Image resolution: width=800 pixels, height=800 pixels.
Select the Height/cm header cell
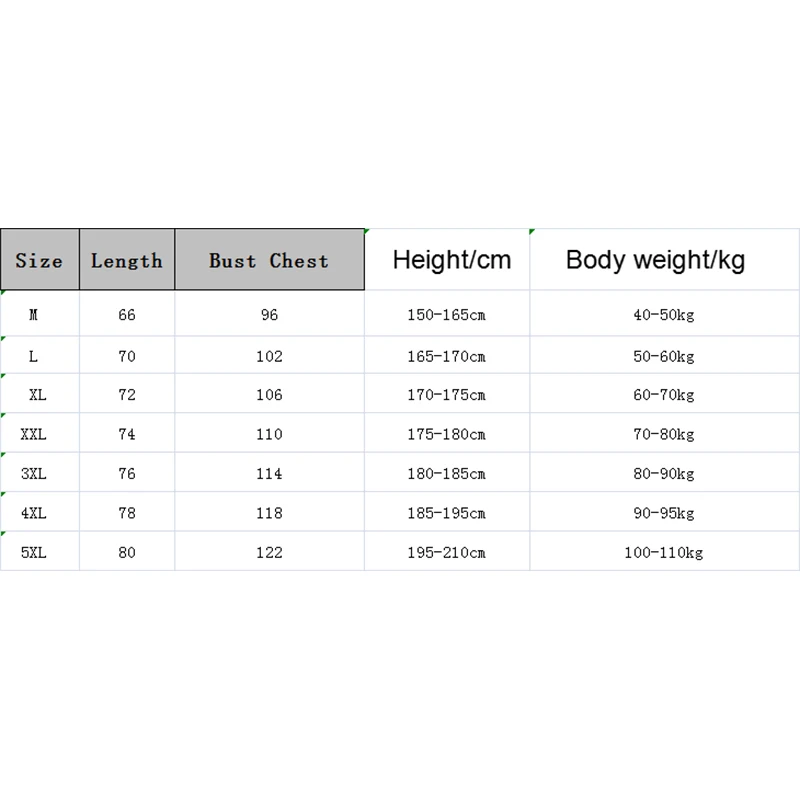pyautogui.click(x=451, y=261)
